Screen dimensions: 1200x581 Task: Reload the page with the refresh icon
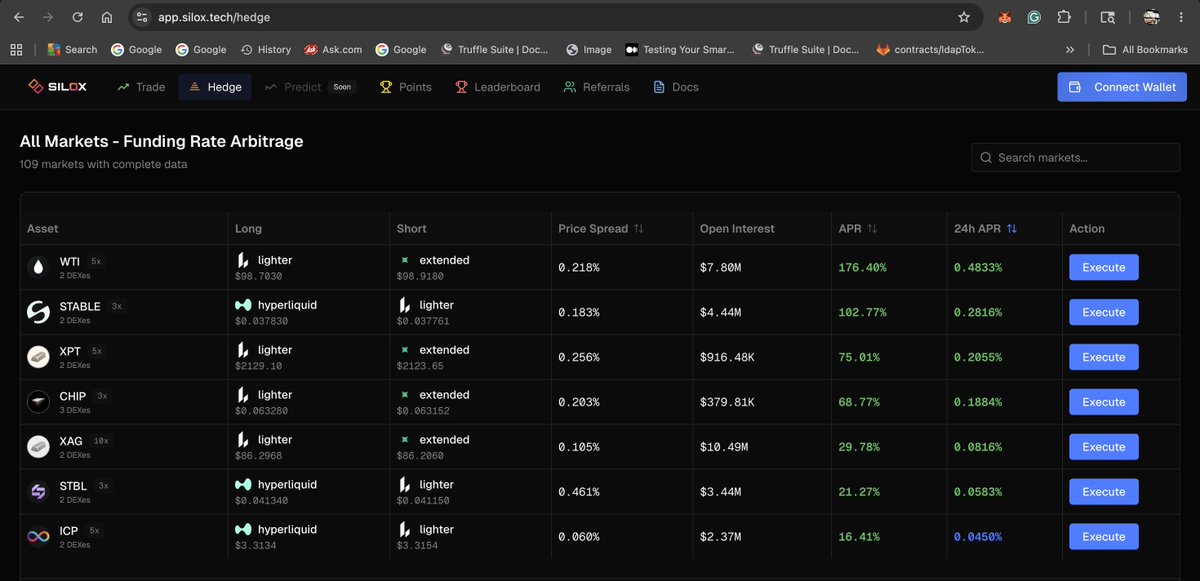tap(78, 17)
